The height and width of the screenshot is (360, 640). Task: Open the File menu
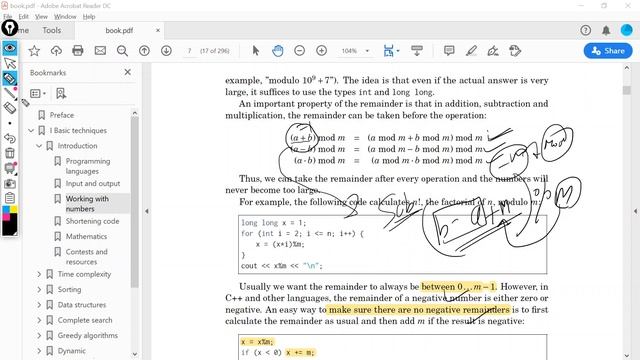(7, 17)
